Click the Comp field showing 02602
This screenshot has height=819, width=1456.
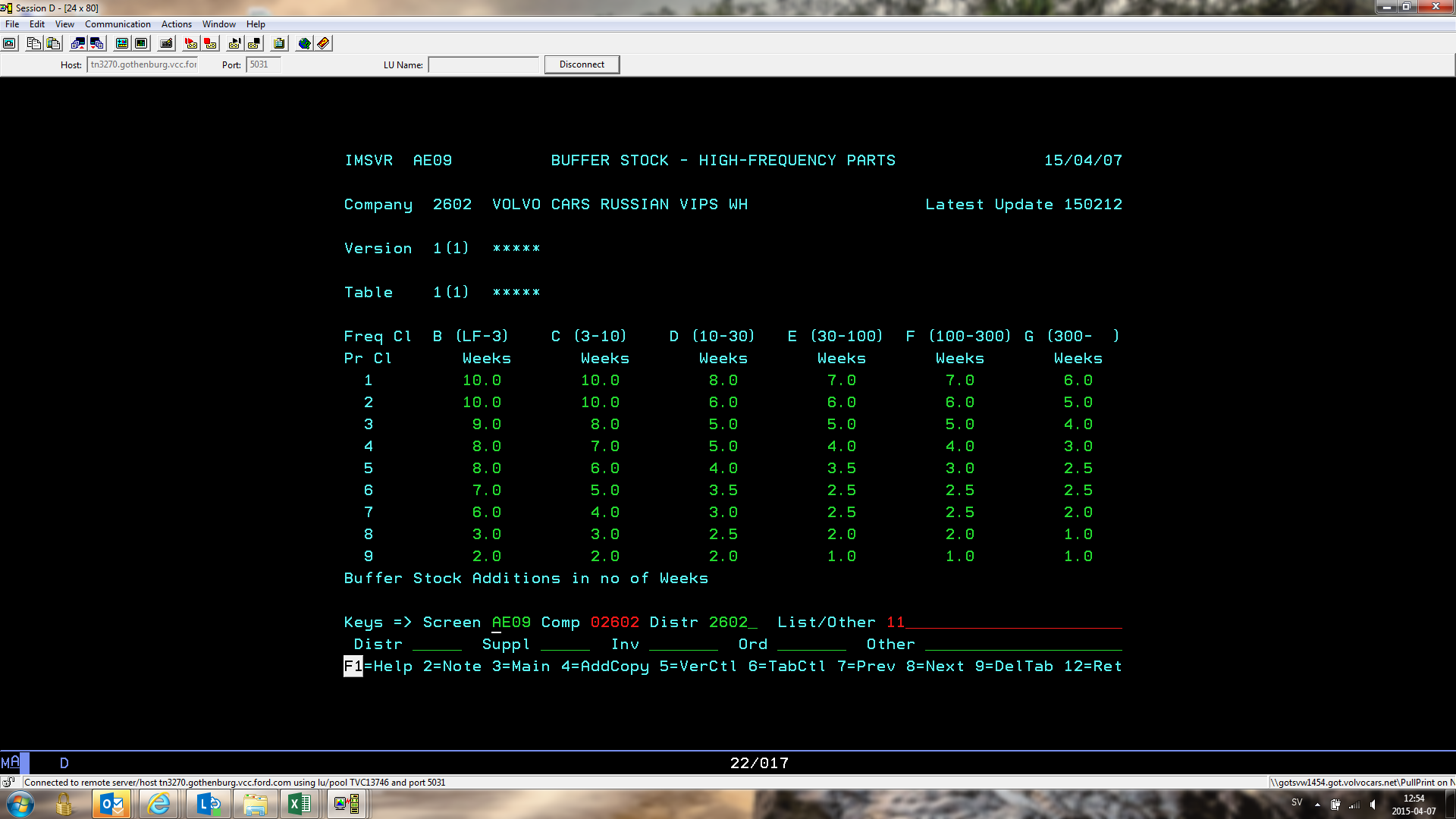[614, 623]
